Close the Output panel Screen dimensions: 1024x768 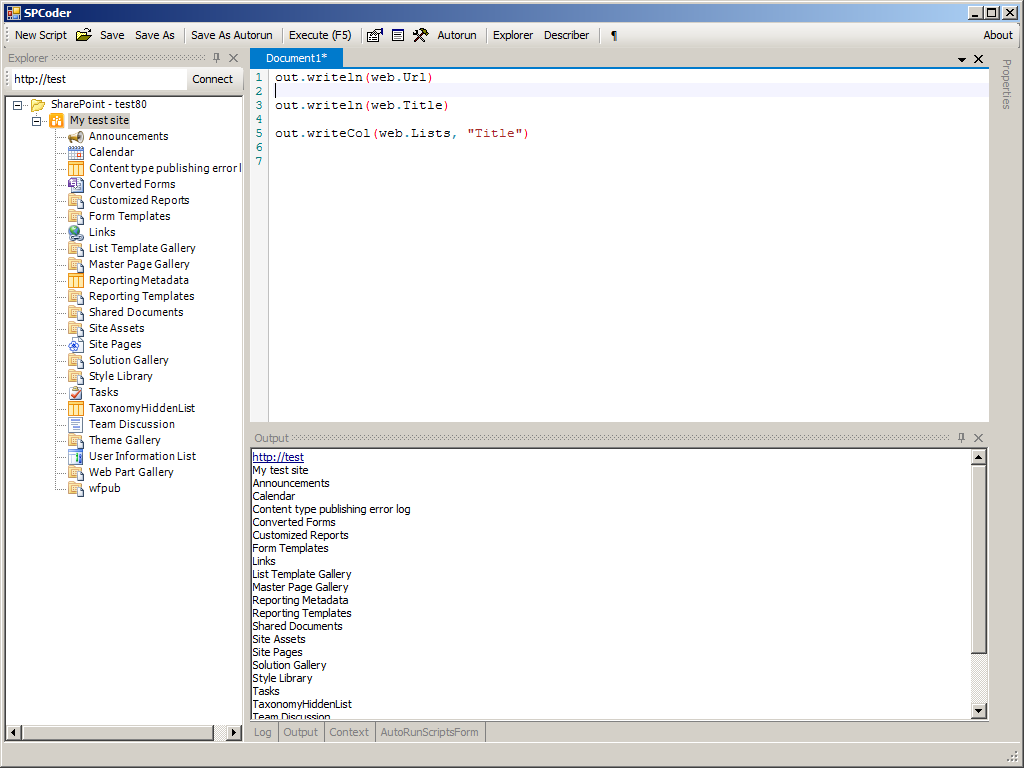click(x=978, y=438)
